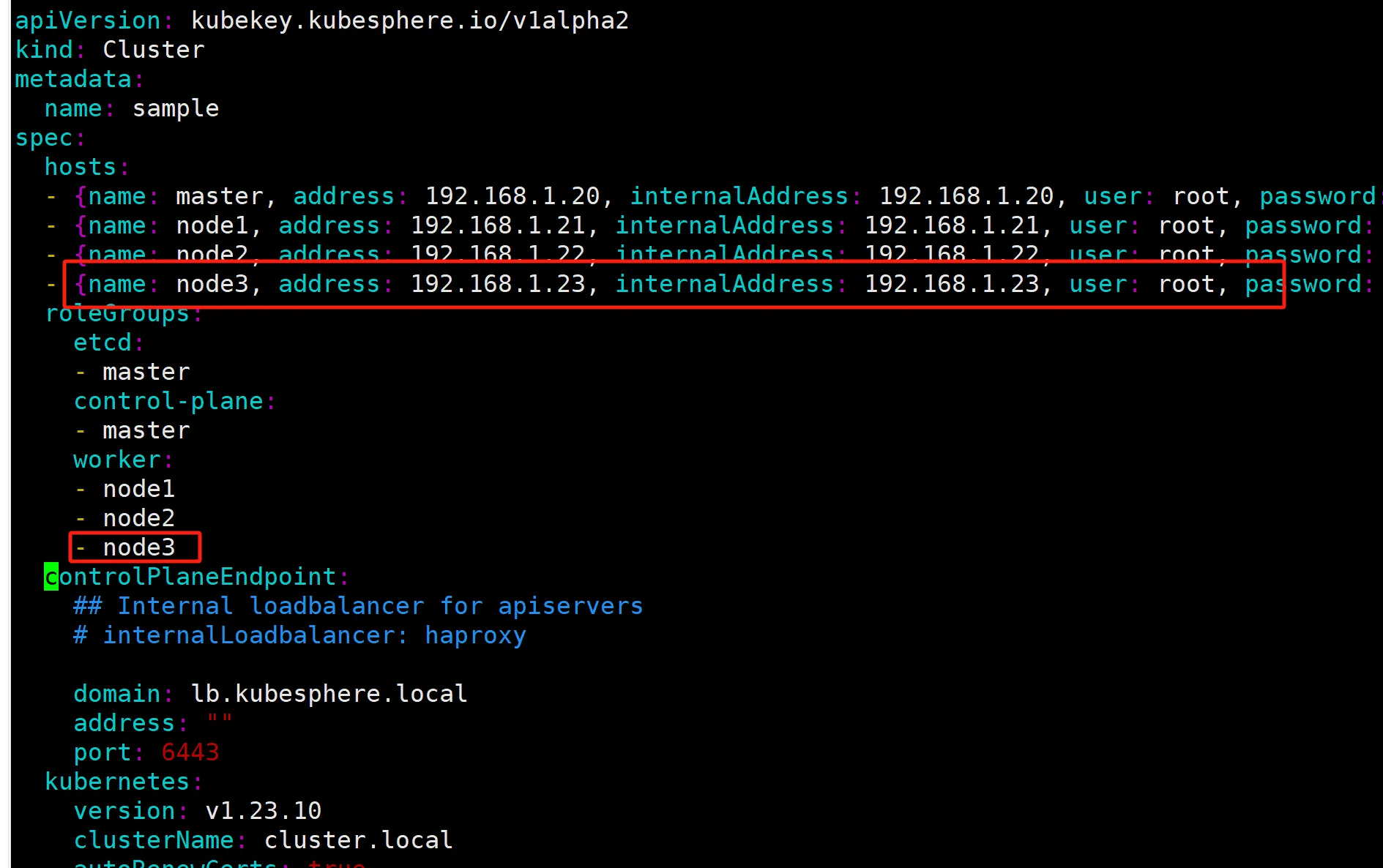Click node1 entry under worker
This screenshot has width=1383, height=868.
point(139,489)
